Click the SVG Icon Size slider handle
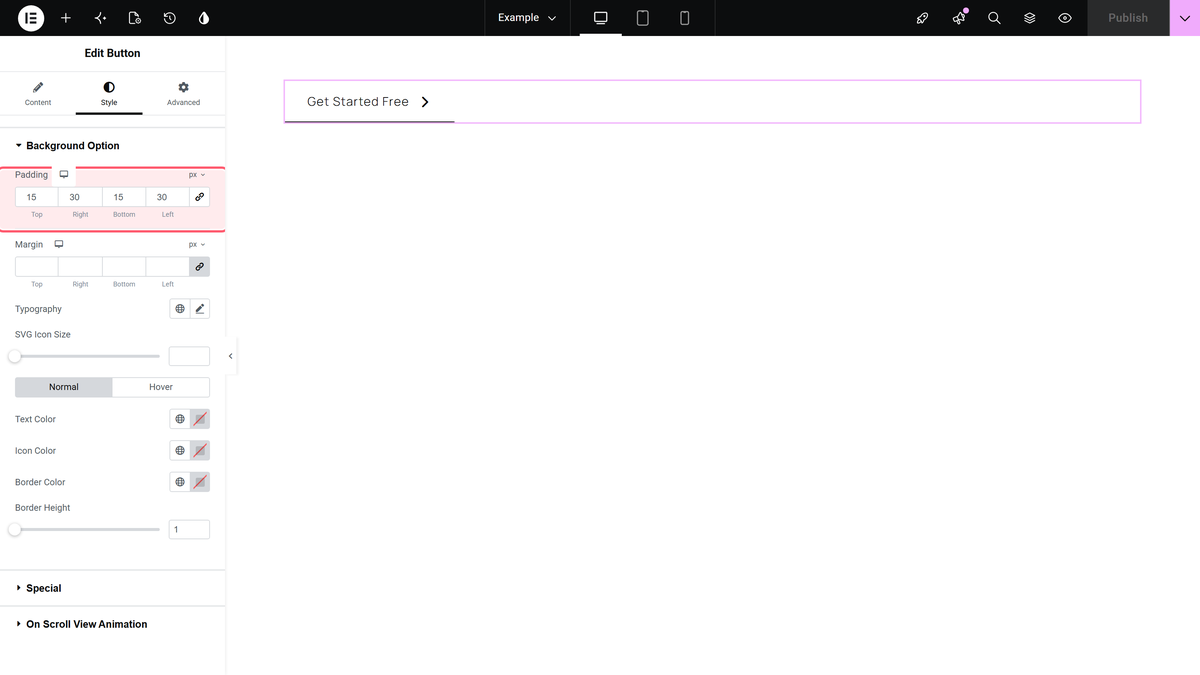 coord(15,356)
